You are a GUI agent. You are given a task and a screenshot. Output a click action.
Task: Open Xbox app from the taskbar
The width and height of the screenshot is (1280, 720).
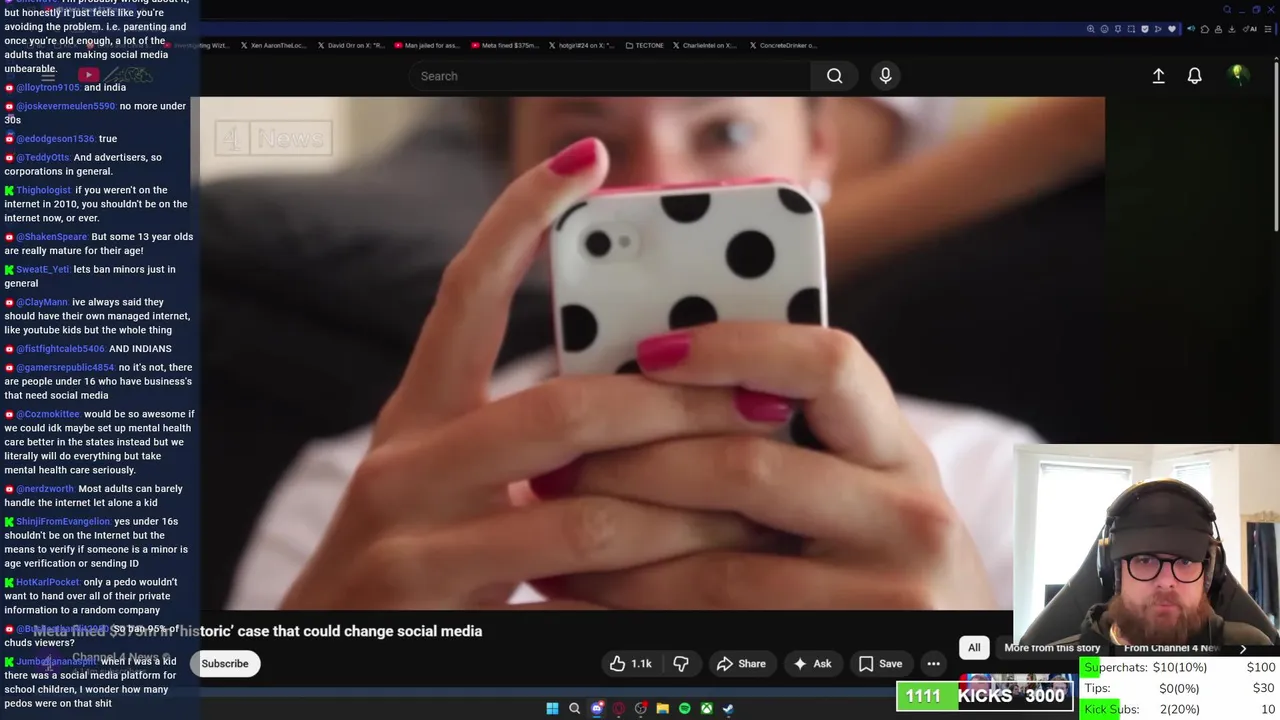(706, 708)
